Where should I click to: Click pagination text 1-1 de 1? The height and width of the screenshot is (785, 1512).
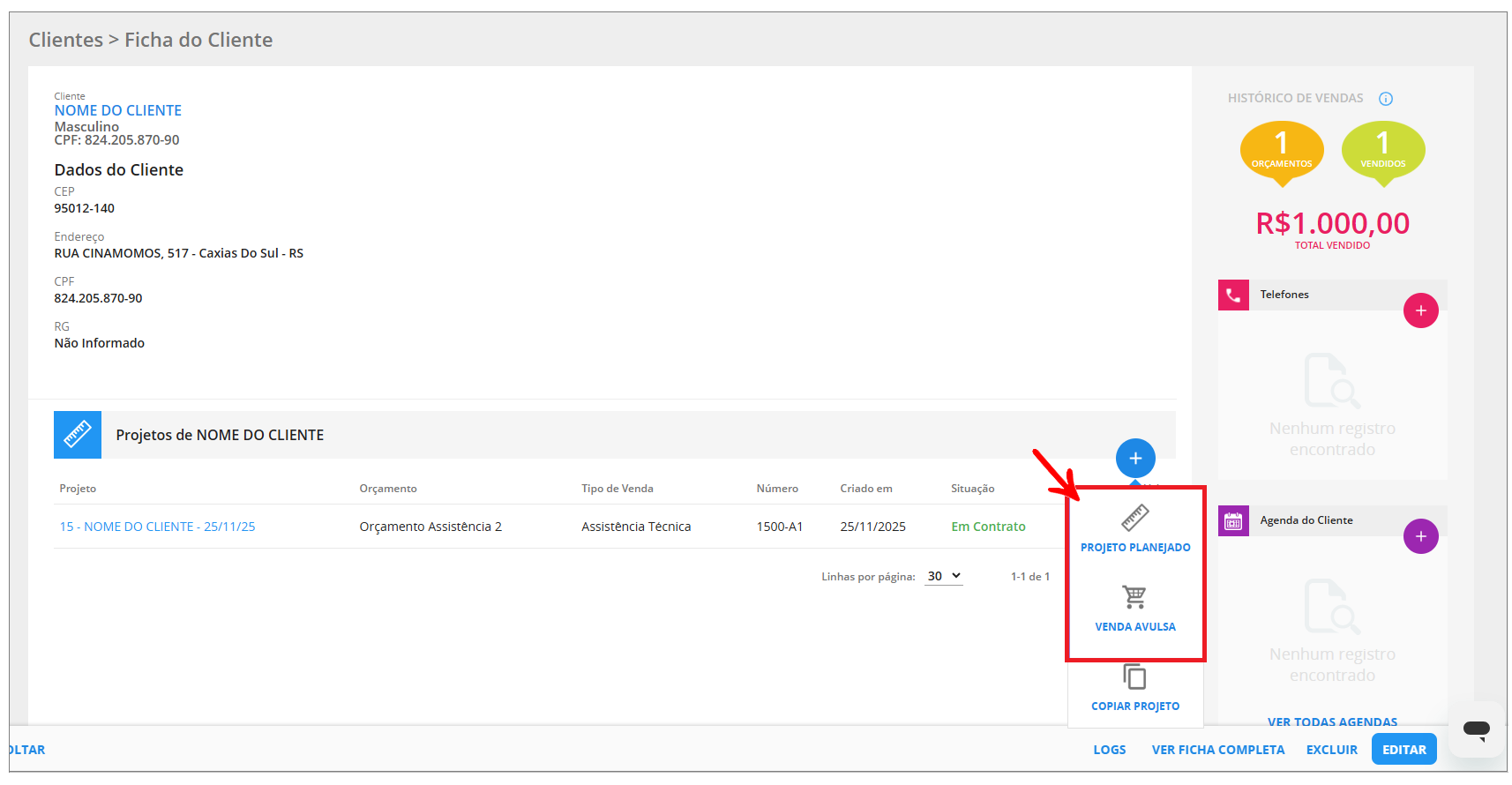(x=1030, y=577)
